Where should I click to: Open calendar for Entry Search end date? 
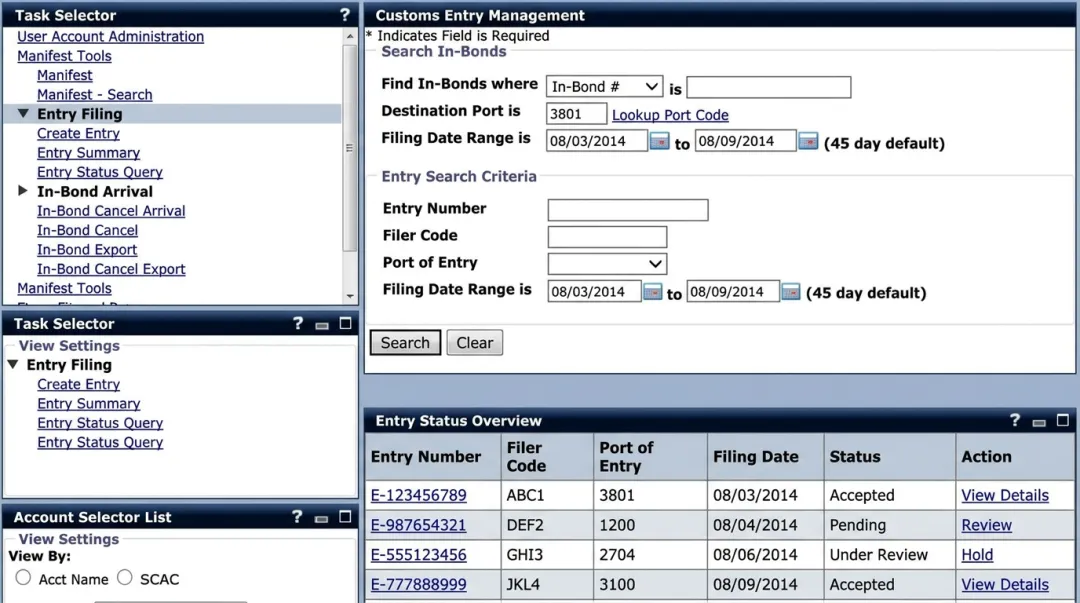coord(791,292)
